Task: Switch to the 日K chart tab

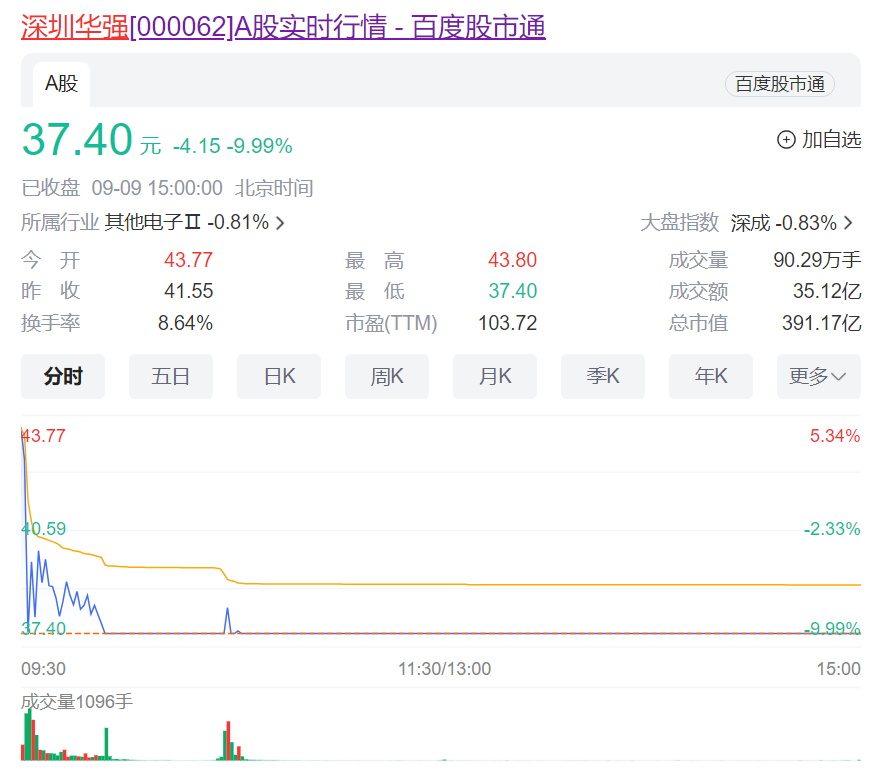Action: [279, 376]
